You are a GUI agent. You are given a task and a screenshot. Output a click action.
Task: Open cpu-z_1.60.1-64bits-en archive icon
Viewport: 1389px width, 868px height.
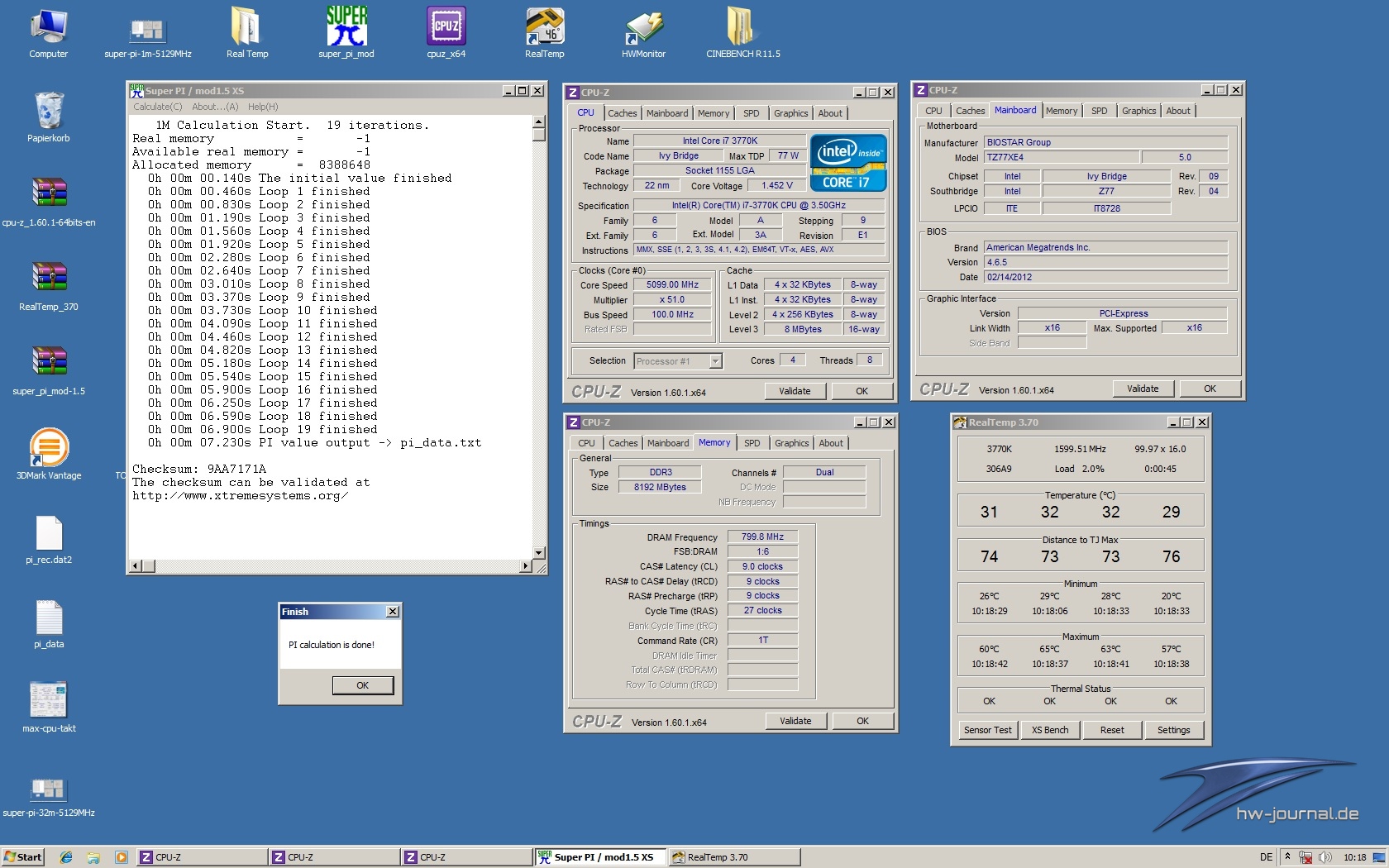(x=48, y=202)
